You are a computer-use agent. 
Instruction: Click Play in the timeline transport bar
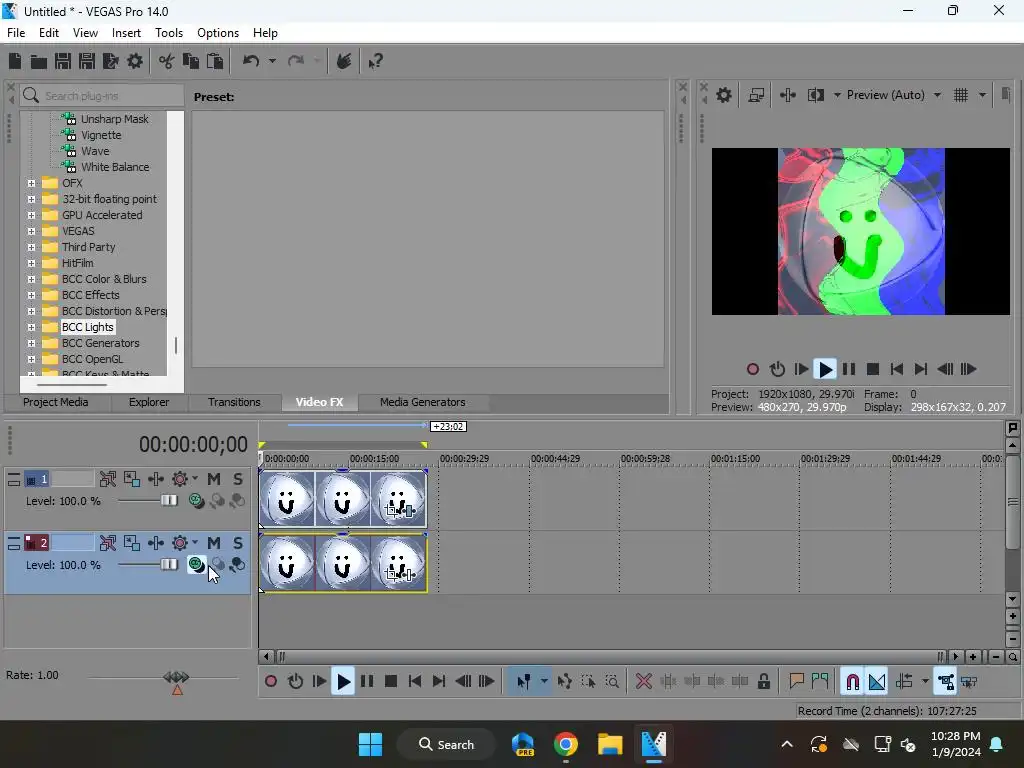tap(343, 682)
